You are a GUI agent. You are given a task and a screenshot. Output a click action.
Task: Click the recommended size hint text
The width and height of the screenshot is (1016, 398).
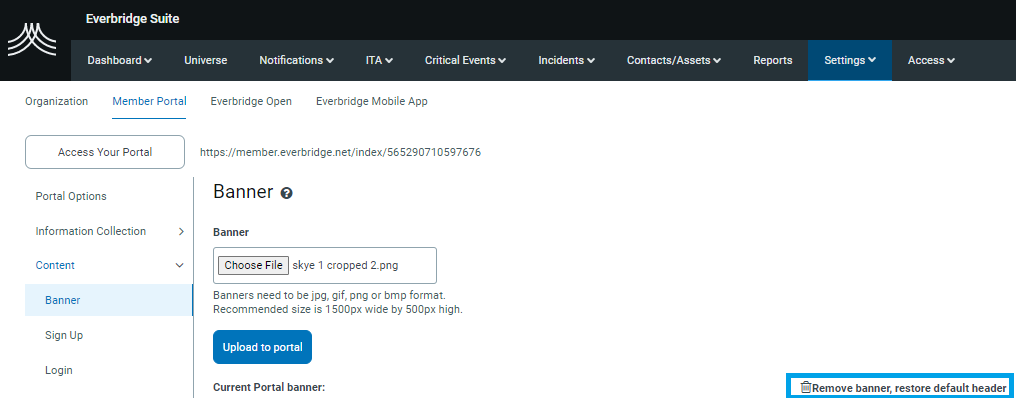(x=338, y=309)
